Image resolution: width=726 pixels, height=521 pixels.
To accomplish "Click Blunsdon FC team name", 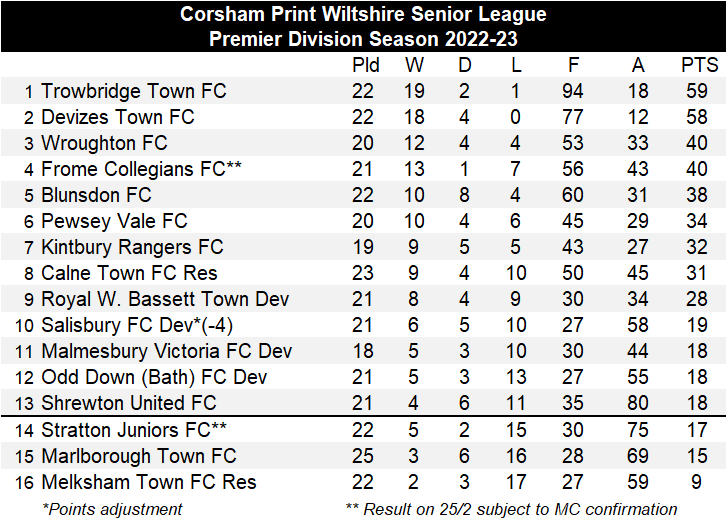I will coord(96,195).
